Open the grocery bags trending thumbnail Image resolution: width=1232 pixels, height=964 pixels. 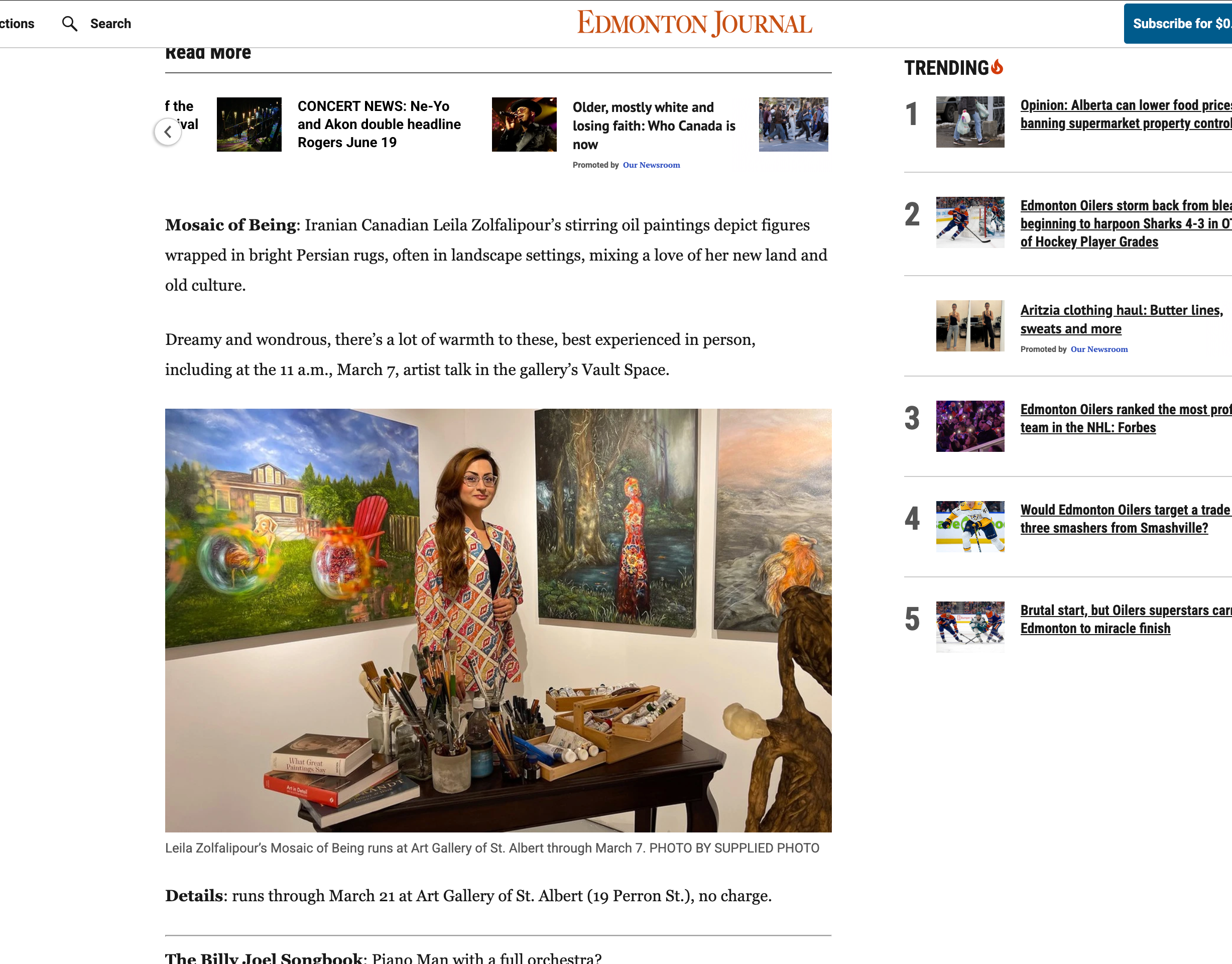pos(969,122)
